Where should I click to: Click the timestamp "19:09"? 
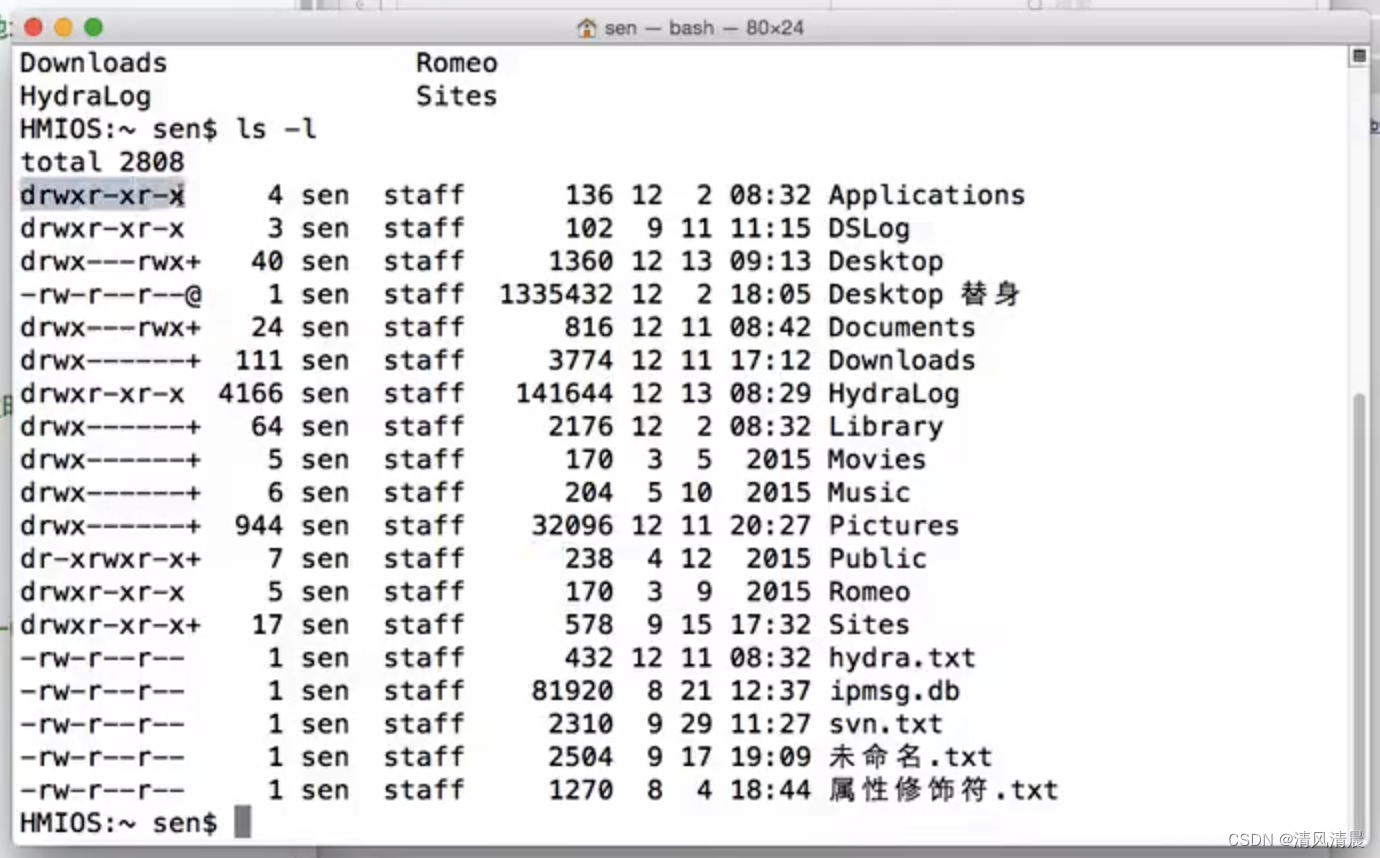769,756
